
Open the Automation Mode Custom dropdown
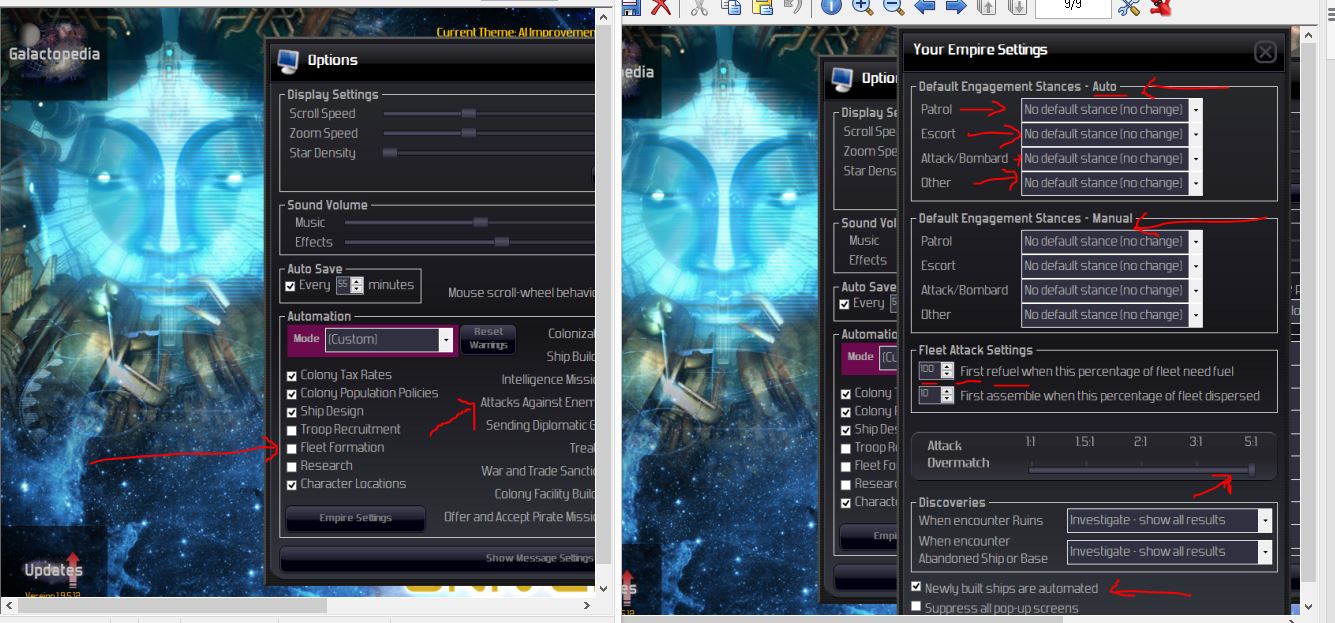click(389, 339)
